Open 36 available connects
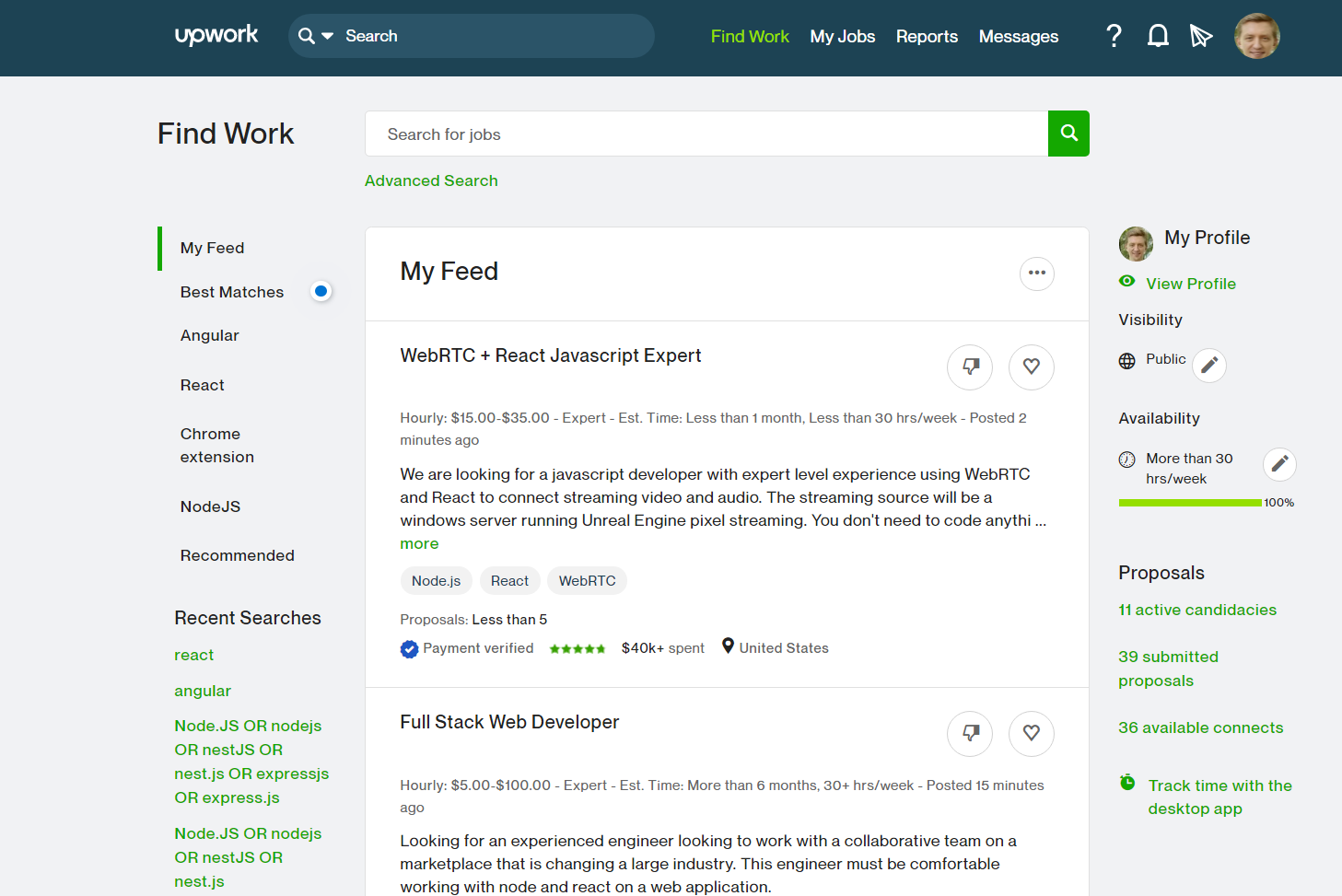The image size is (1342, 896). tap(1200, 727)
